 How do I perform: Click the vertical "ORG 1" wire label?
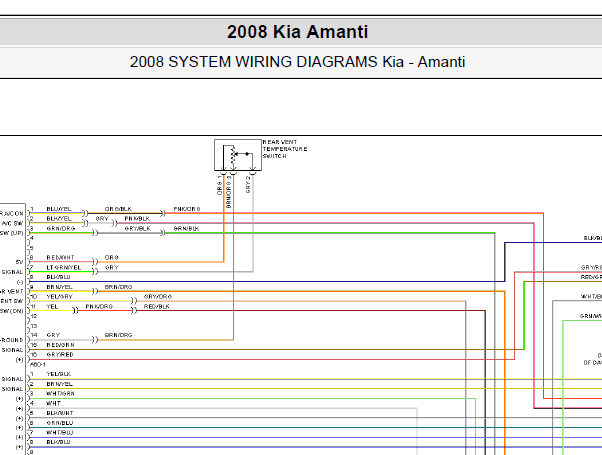click(220, 185)
